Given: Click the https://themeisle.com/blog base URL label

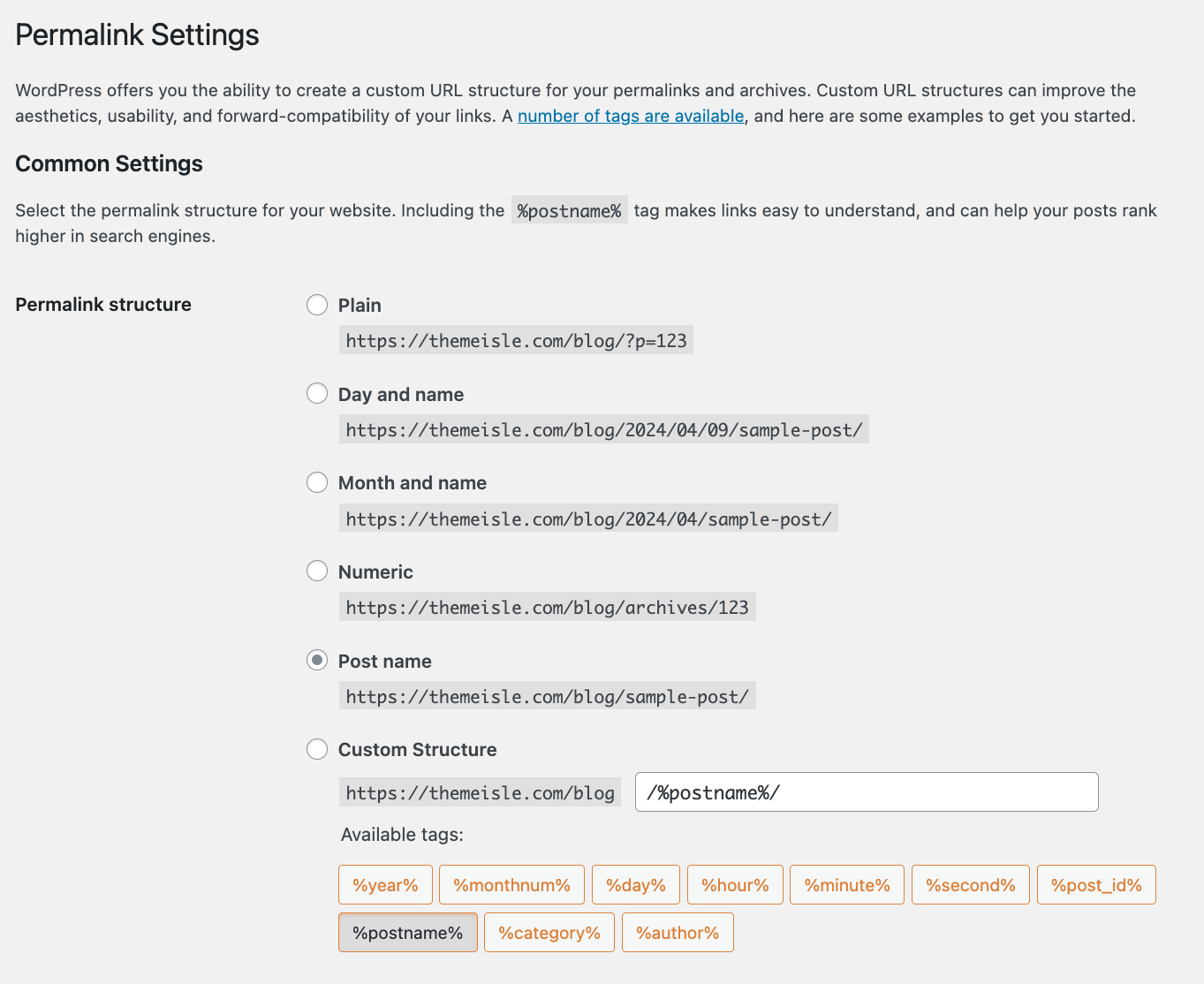Looking at the screenshot, I should pos(480,792).
